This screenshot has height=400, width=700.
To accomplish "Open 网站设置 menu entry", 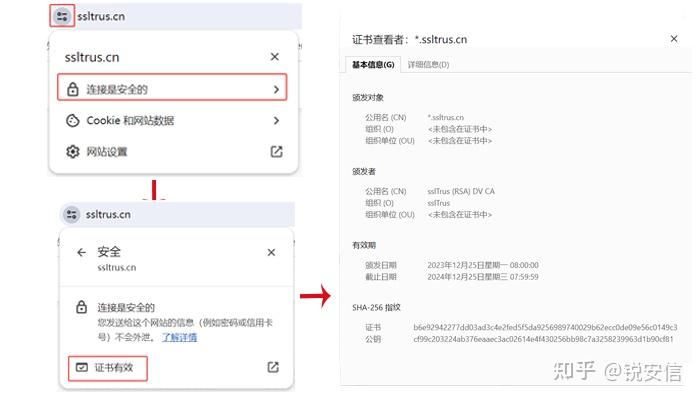I will (173, 152).
